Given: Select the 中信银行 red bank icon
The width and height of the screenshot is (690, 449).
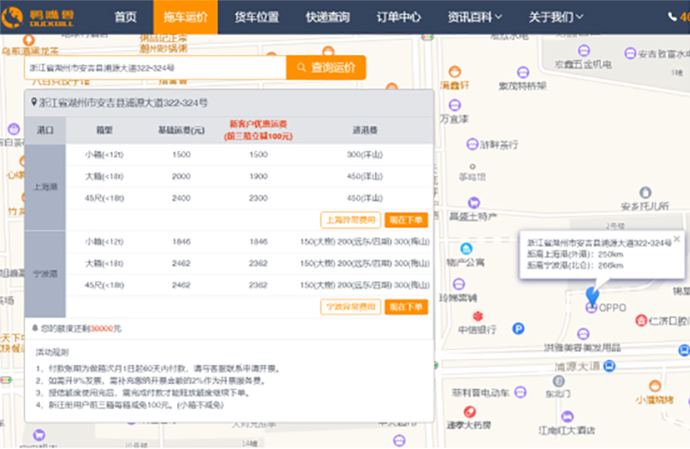Looking at the screenshot, I should tap(478, 316).
